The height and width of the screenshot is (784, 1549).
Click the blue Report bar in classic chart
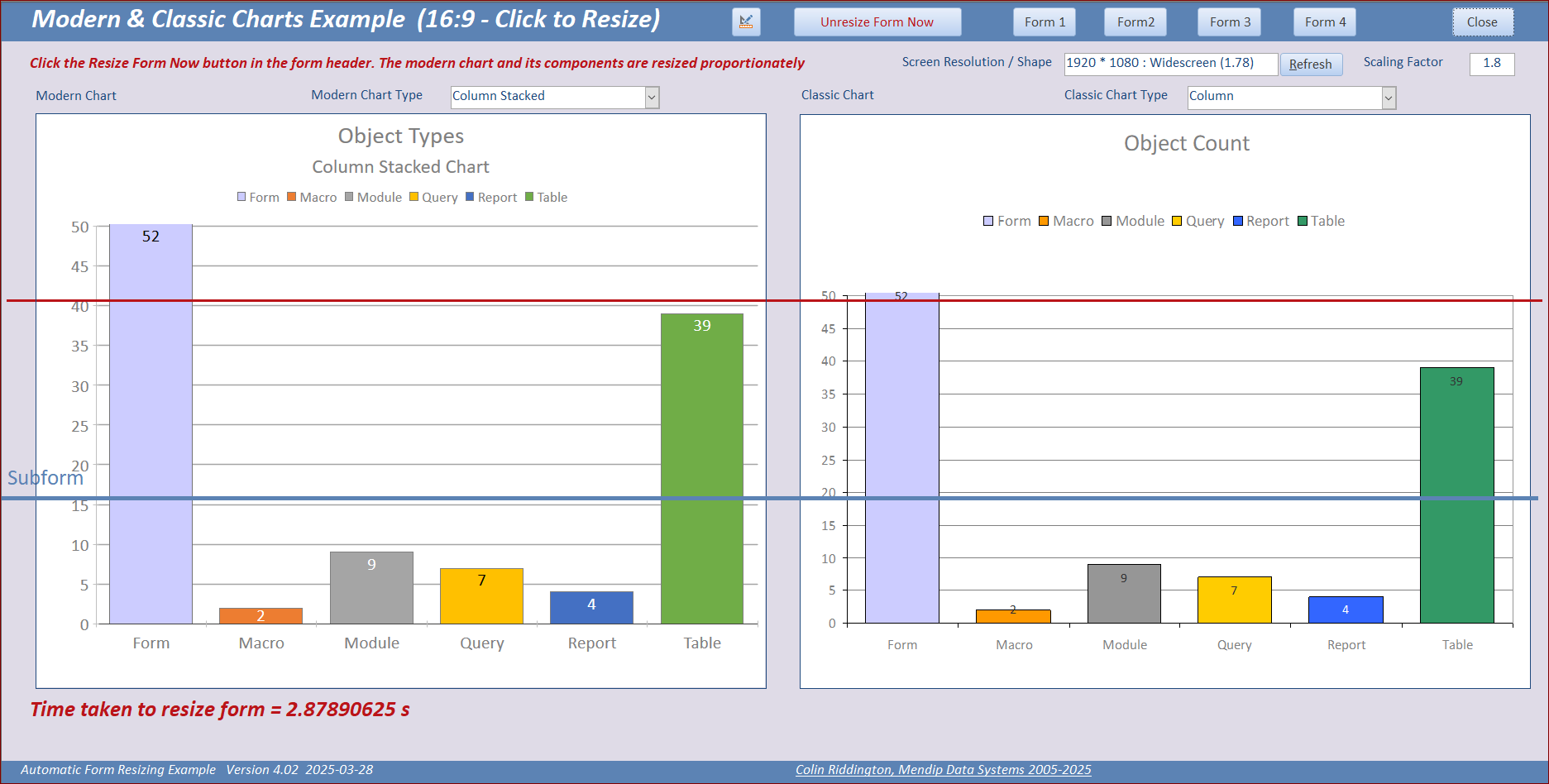pos(1346,610)
